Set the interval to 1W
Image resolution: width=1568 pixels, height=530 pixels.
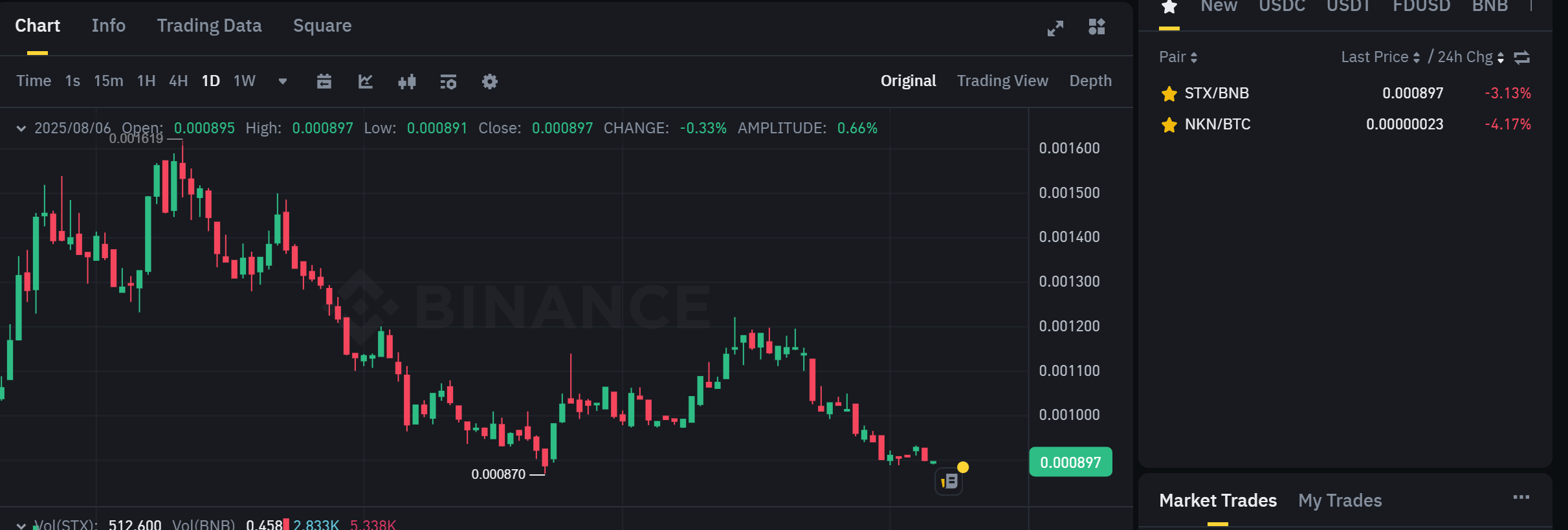[245, 81]
